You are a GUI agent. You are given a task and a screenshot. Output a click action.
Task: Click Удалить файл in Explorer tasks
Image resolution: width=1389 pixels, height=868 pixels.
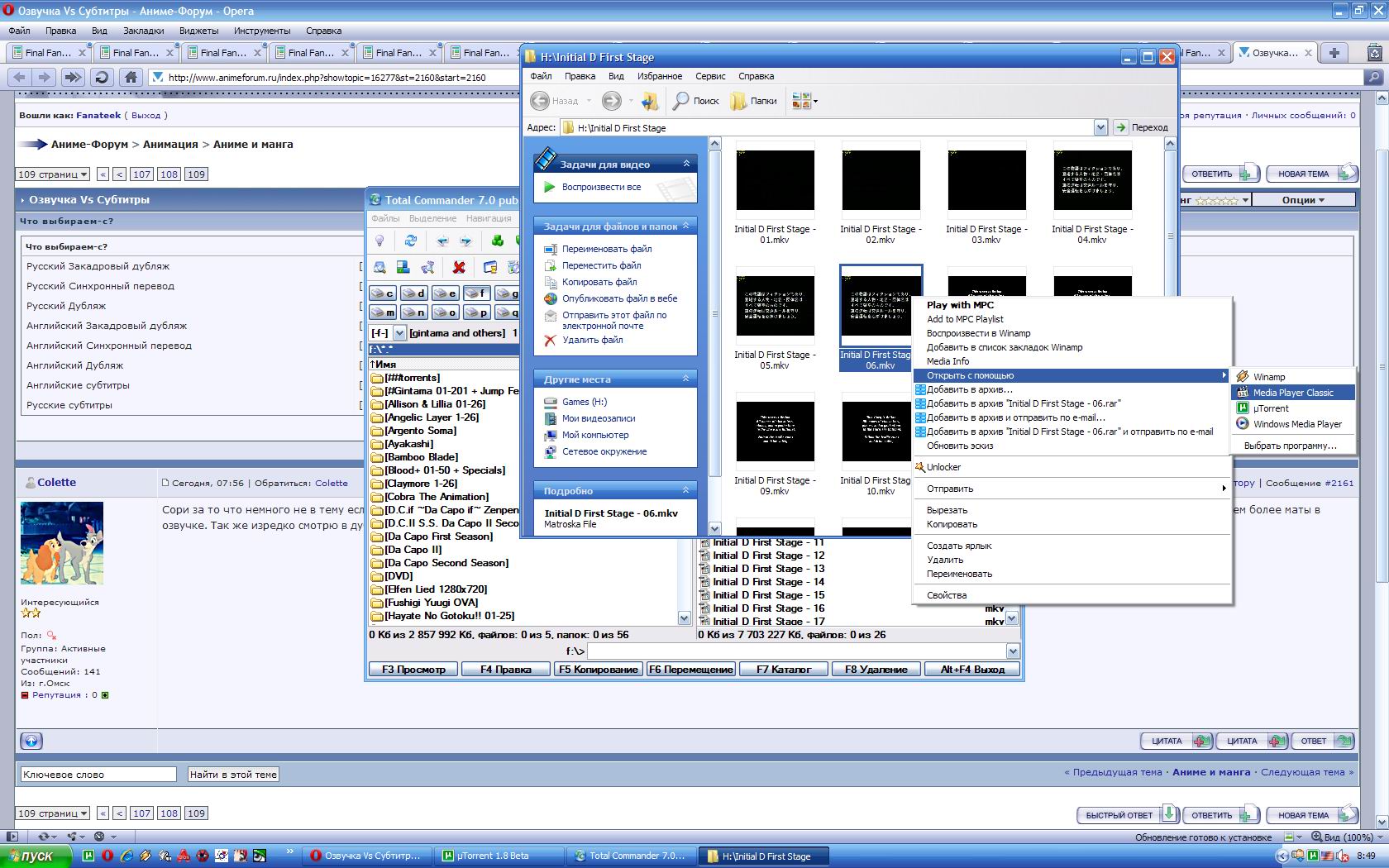pyautogui.click(x=592, y=340)
